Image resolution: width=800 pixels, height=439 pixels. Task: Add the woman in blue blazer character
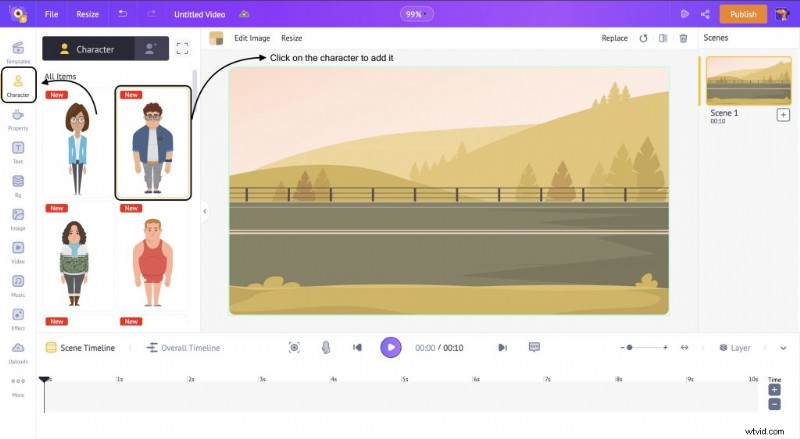[78, 143]
